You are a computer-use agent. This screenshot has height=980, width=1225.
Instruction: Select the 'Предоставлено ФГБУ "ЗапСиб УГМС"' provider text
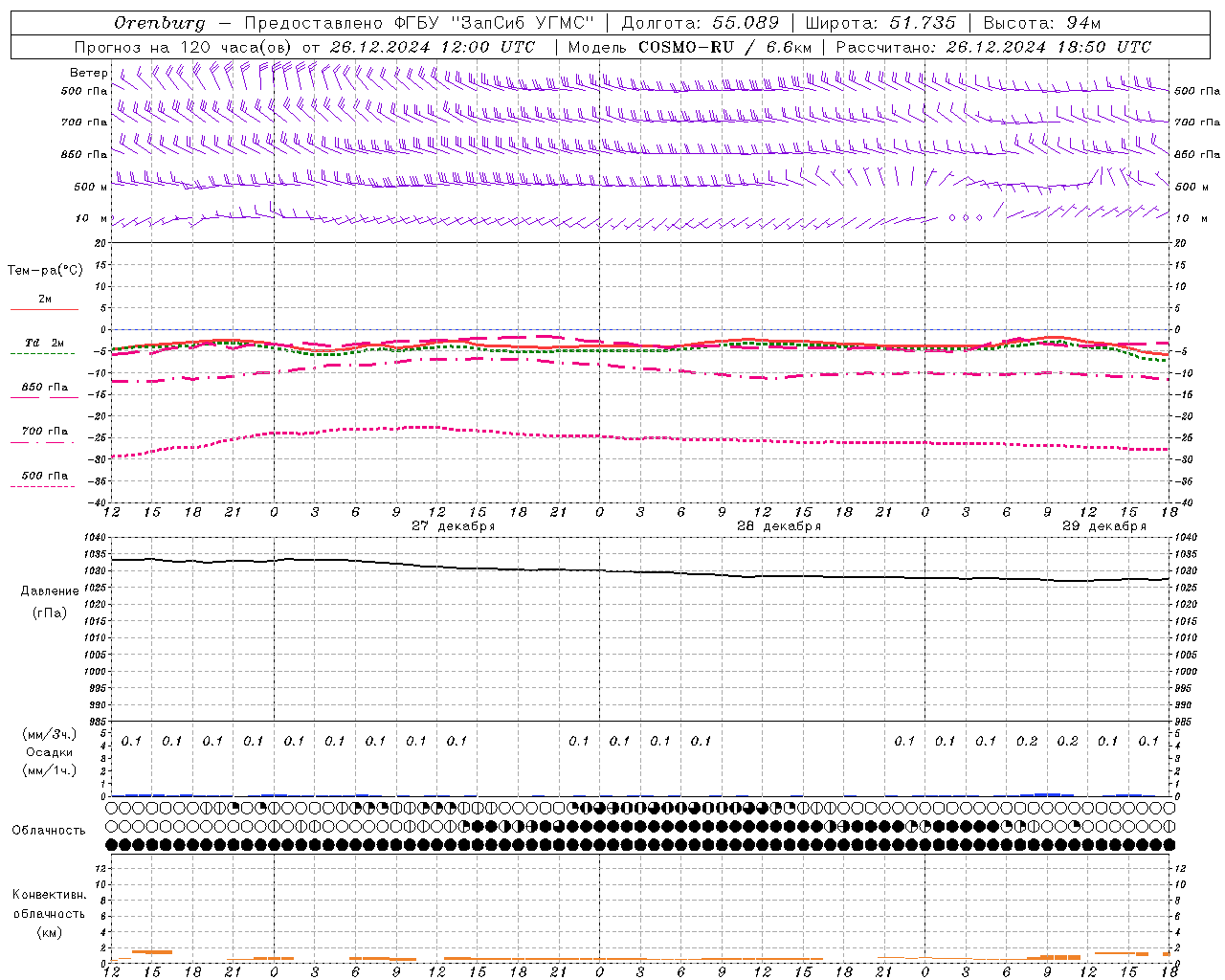pyautogui.click(x=419, y=23)
